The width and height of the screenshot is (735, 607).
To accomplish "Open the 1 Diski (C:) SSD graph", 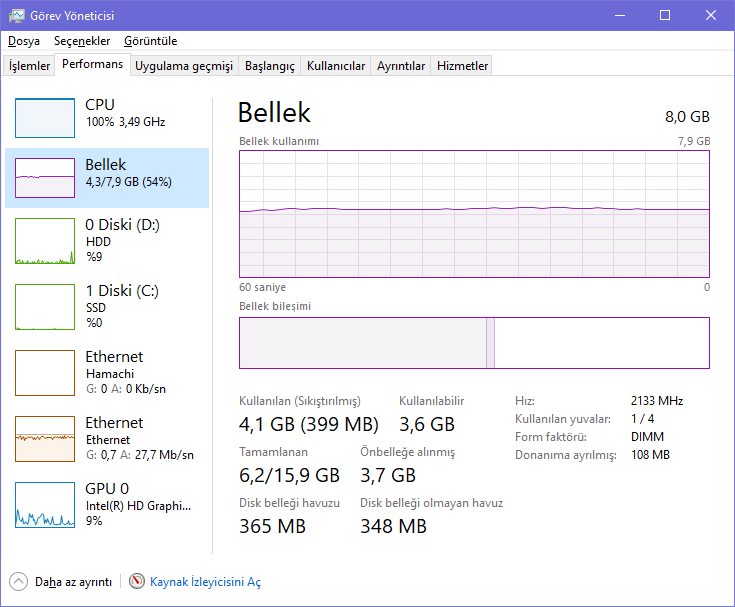I will click(45, 307).
